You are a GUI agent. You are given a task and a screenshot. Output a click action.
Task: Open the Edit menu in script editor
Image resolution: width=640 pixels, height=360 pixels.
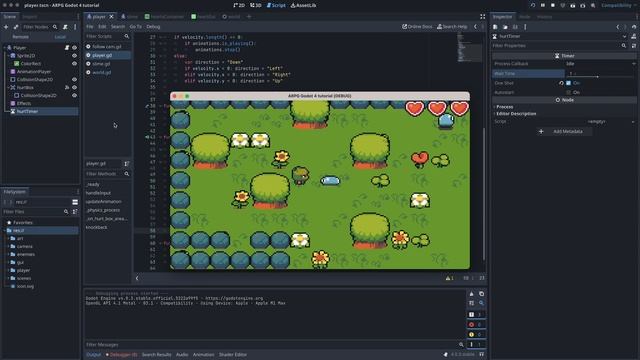(x=102, y=27)
